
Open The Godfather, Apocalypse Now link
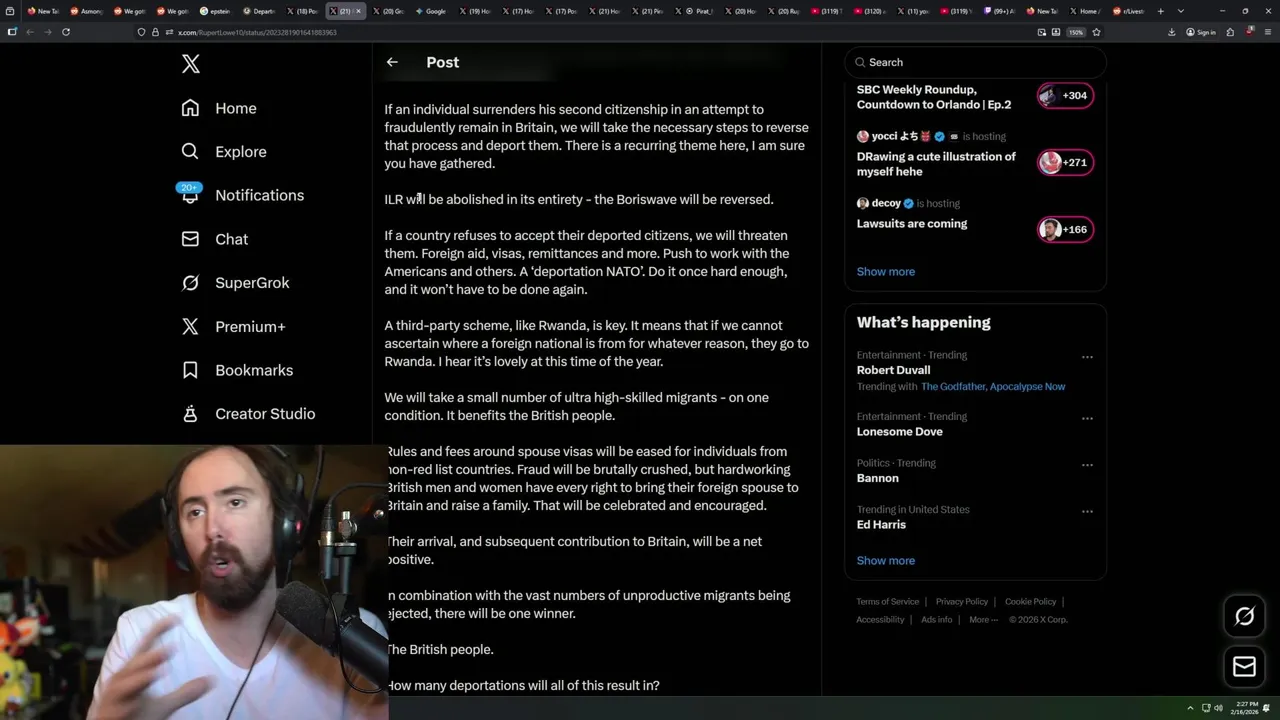pos(993,386)
